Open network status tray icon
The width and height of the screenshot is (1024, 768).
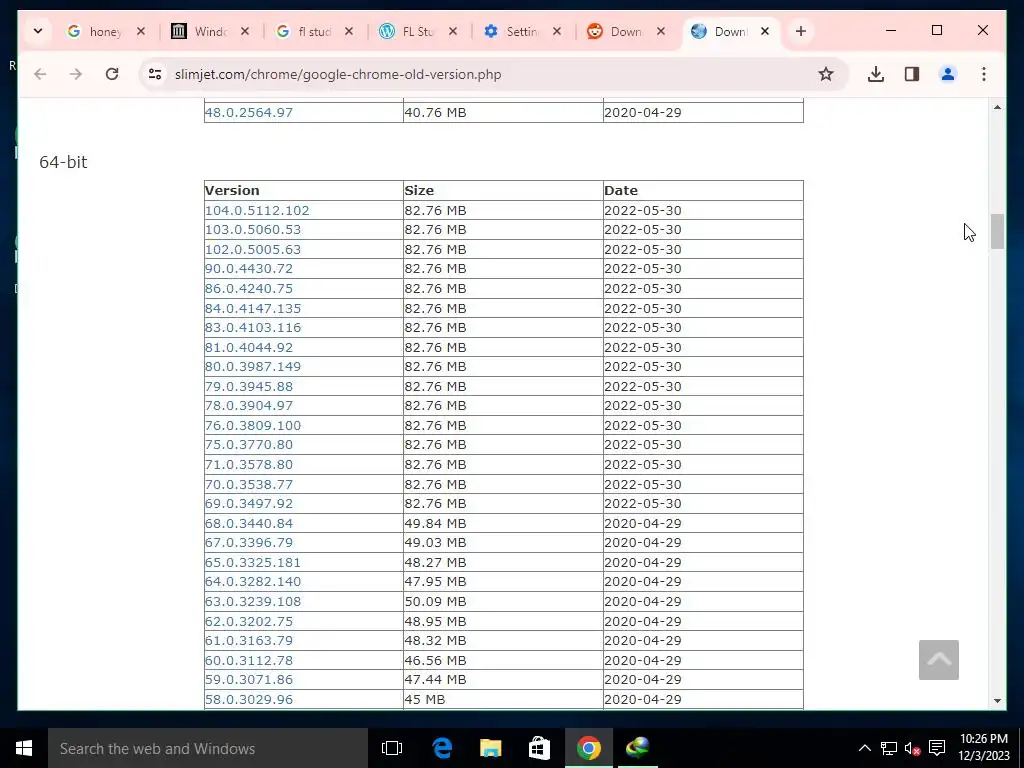(x=889, y=748)
